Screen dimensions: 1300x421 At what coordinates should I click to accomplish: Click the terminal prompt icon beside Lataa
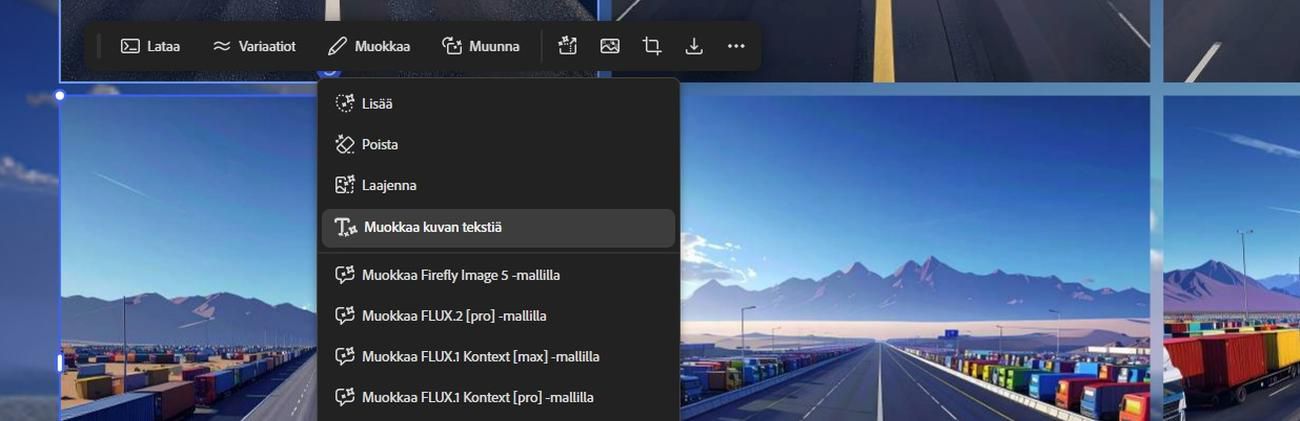click(x=130, y=46)
